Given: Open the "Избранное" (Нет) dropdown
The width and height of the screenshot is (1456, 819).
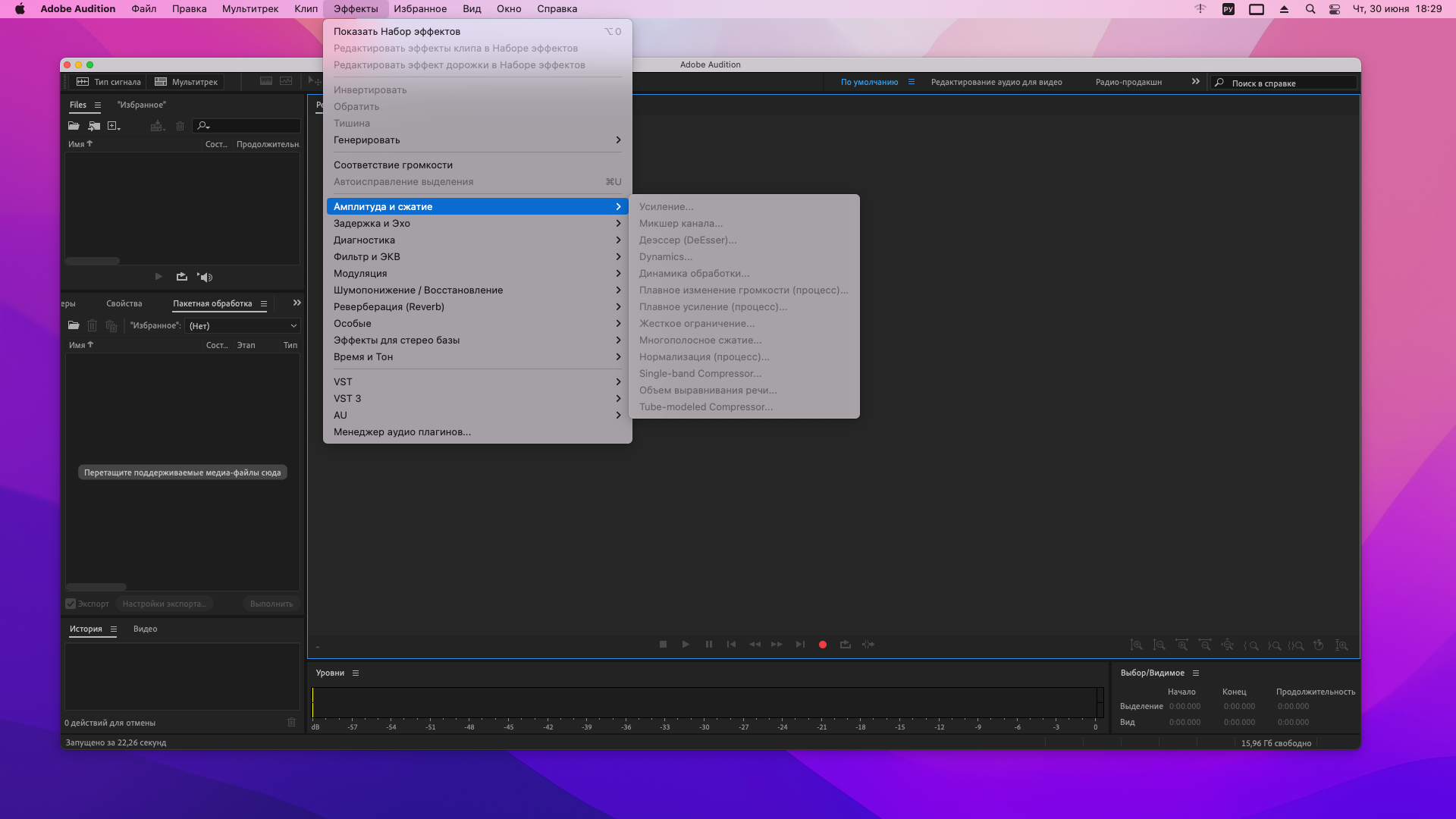Looking at the screenshot, I should [243, 326].
